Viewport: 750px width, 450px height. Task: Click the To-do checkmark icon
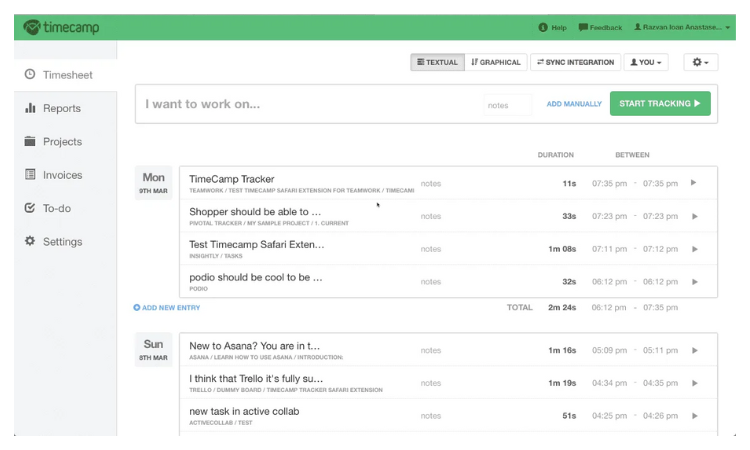tap(30, 208)
